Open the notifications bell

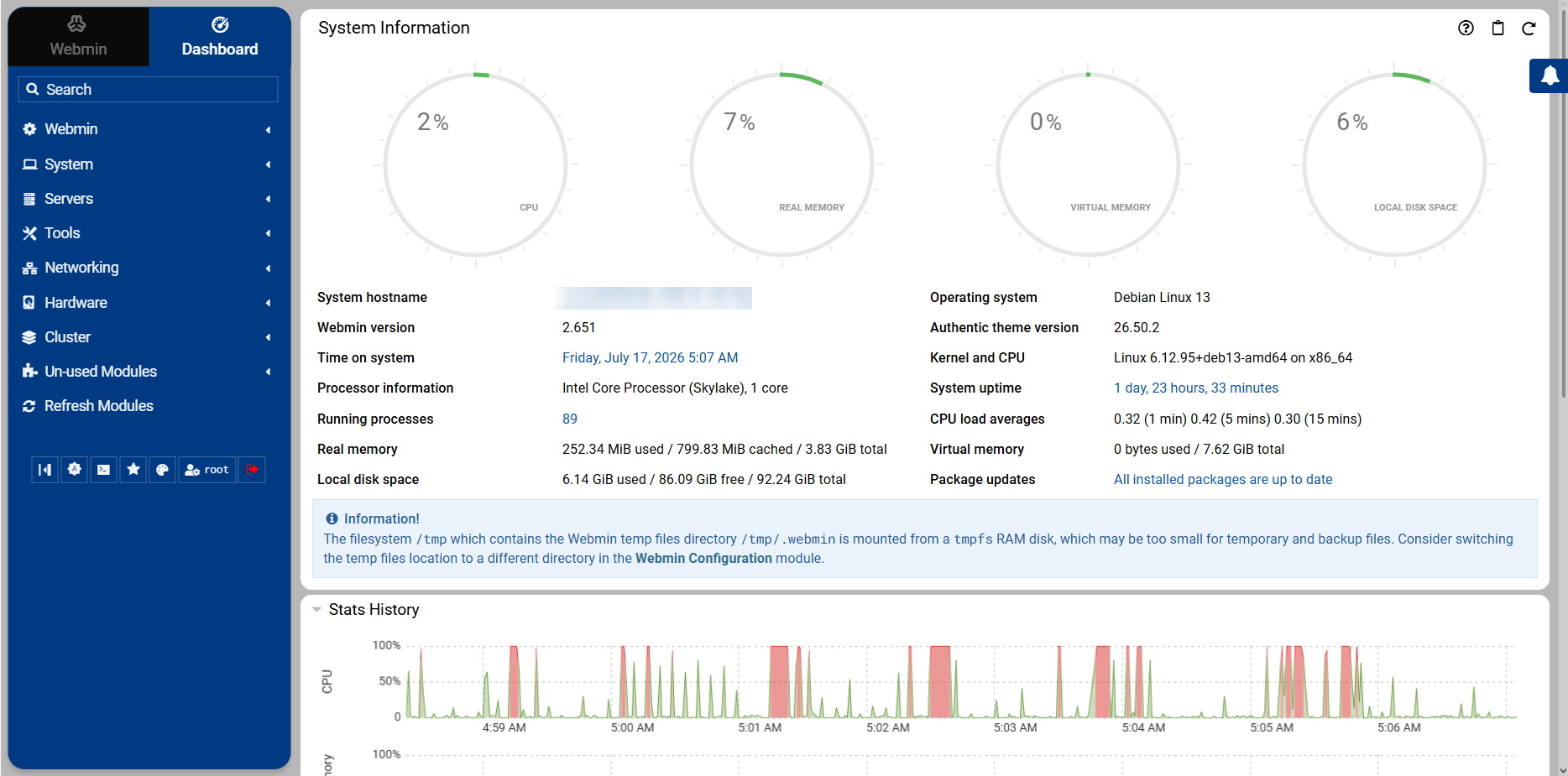[1550, 76]
